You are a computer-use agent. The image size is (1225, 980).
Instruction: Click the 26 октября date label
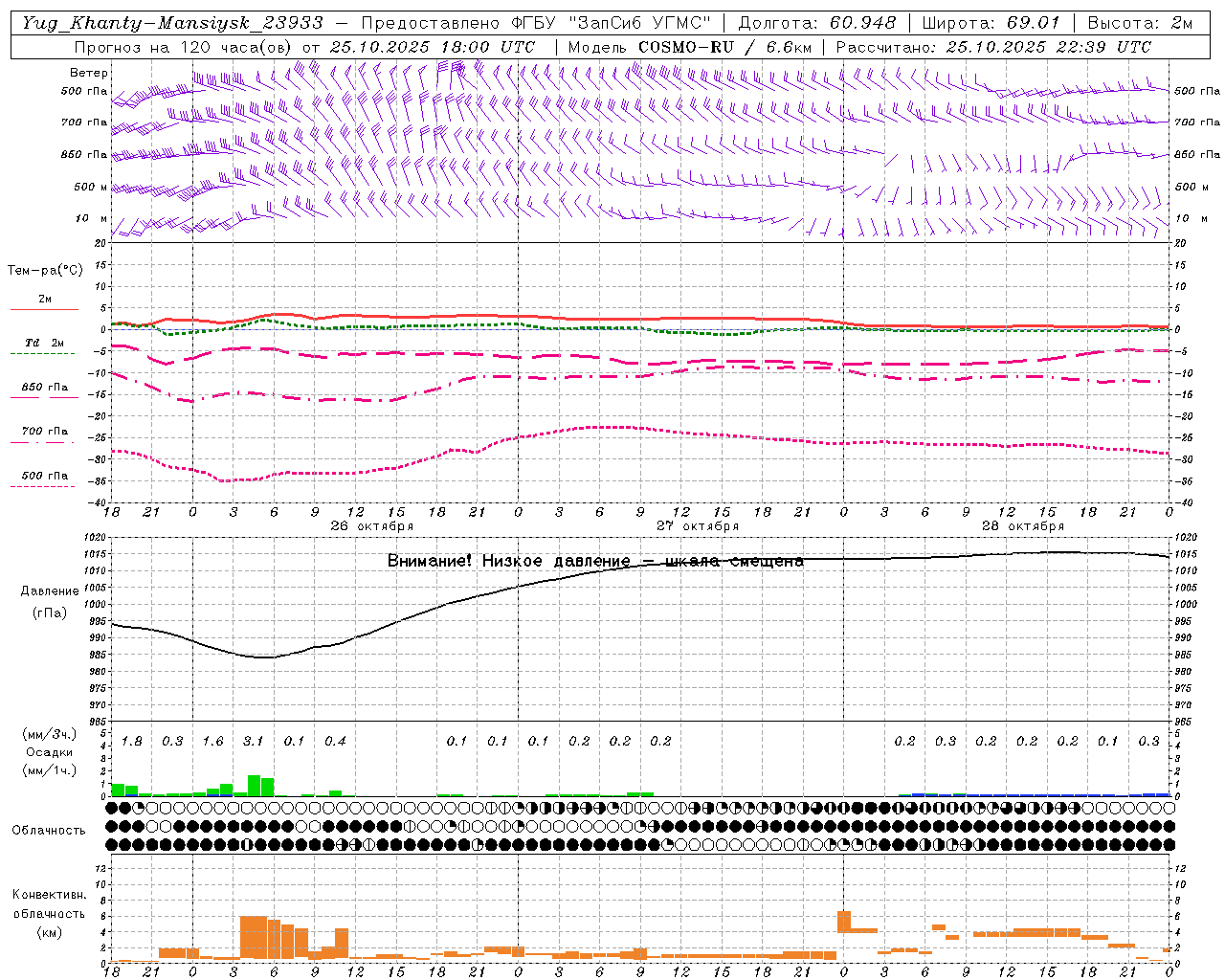coord(372,526)
